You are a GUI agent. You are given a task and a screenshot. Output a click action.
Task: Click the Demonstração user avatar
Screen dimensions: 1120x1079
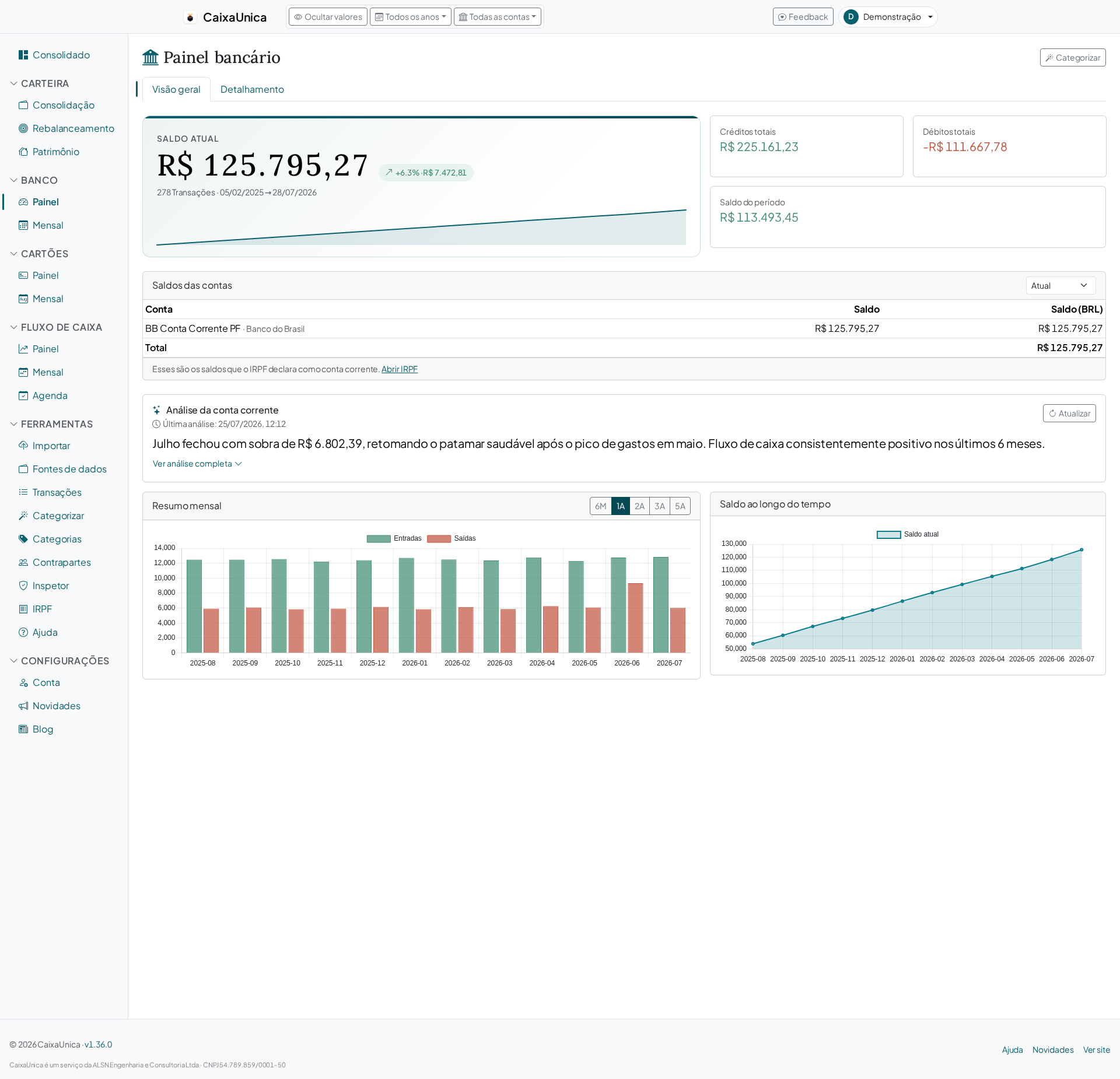[x=851, y=17]
